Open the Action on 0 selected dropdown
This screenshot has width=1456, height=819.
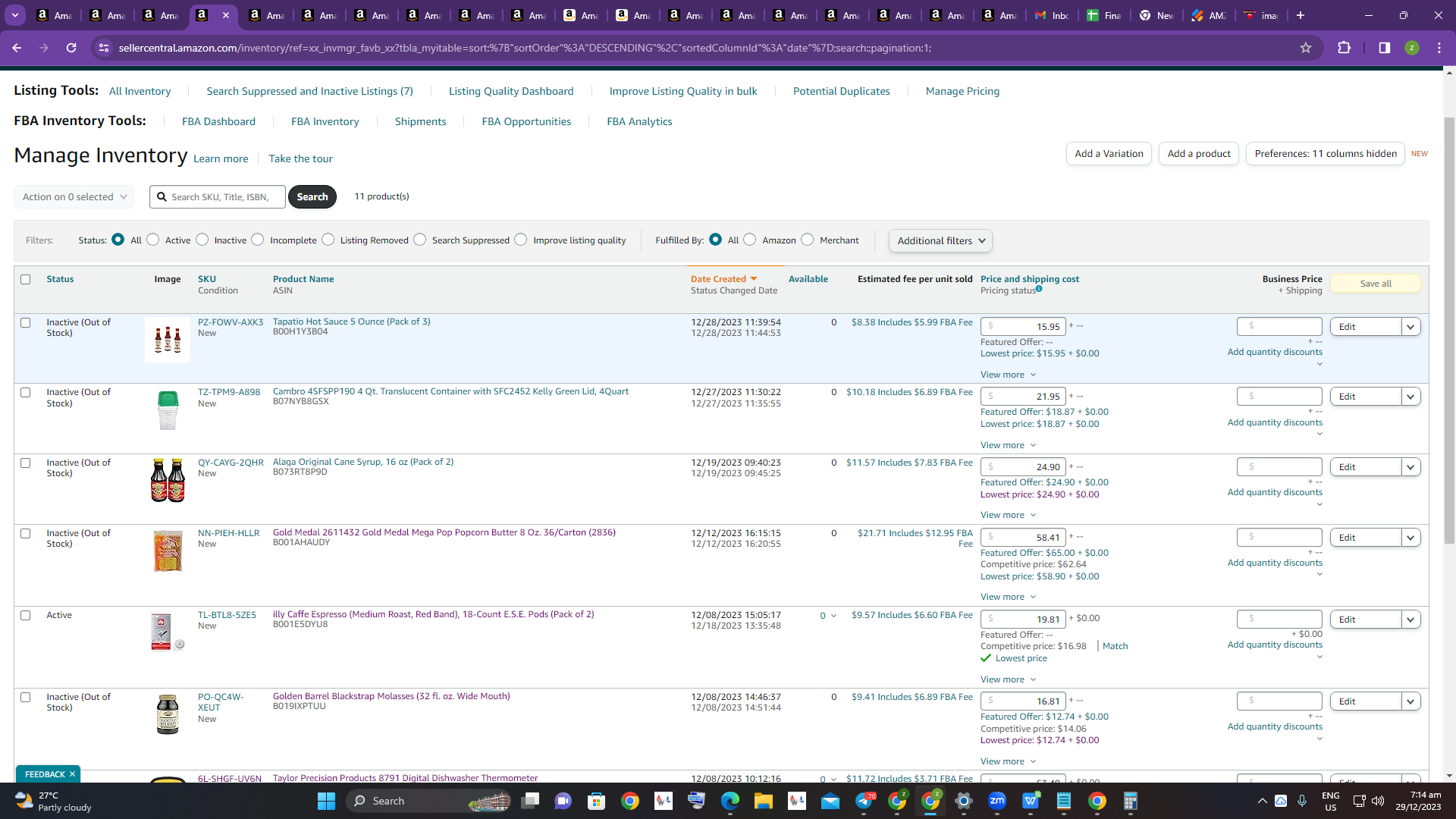[x=74, y=196]
